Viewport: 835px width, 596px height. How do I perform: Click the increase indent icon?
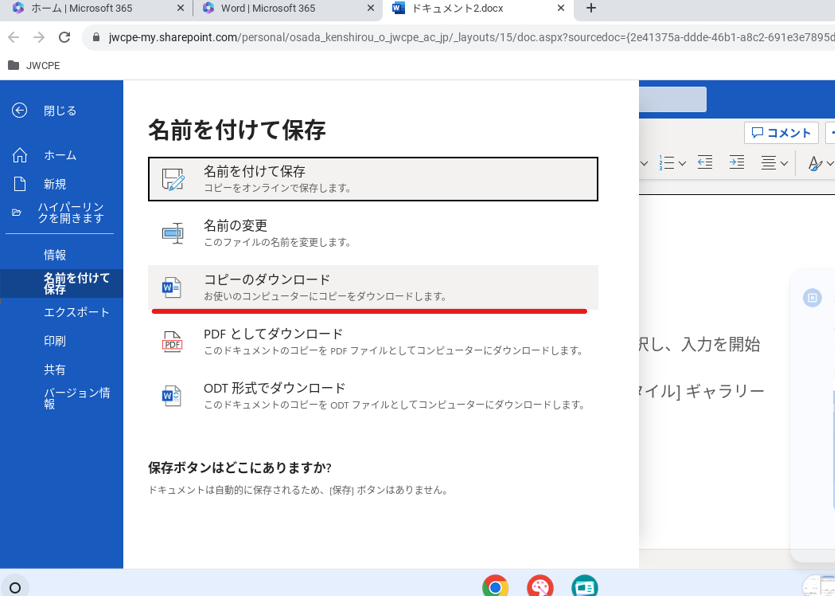point(736,162)
